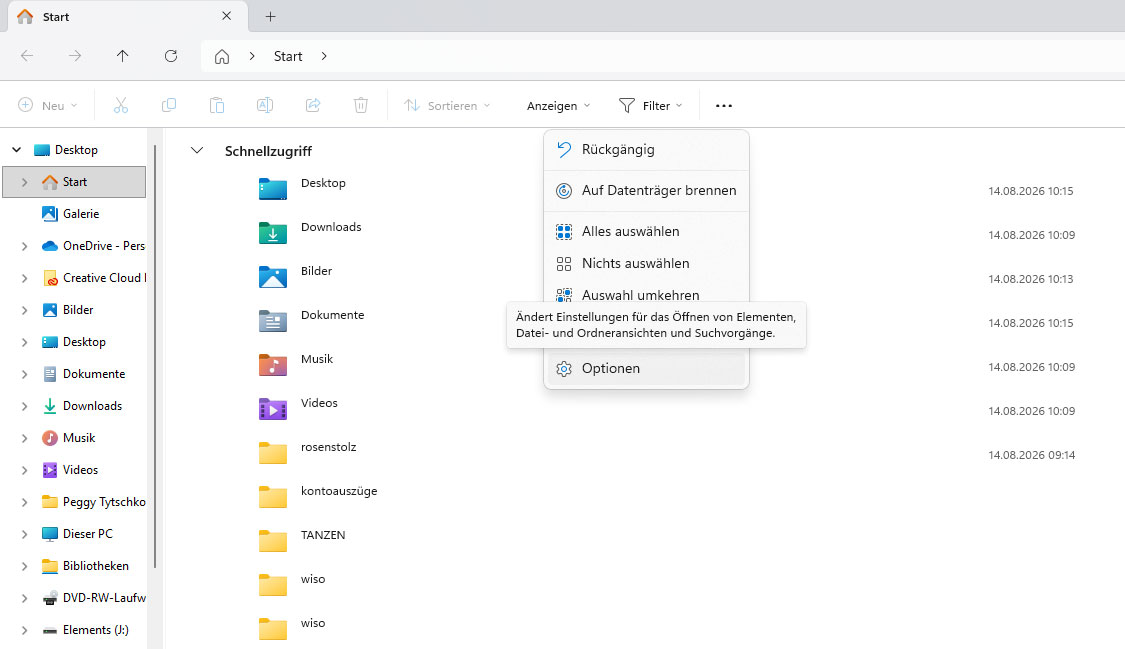Click the navigation pane scrollbar
1125x649 pixels.
(x=155, y=356)
